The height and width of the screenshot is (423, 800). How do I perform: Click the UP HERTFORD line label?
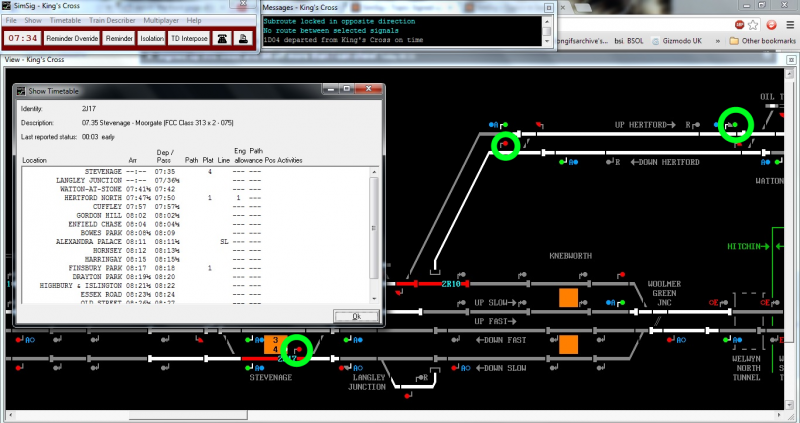click(645, 125)
